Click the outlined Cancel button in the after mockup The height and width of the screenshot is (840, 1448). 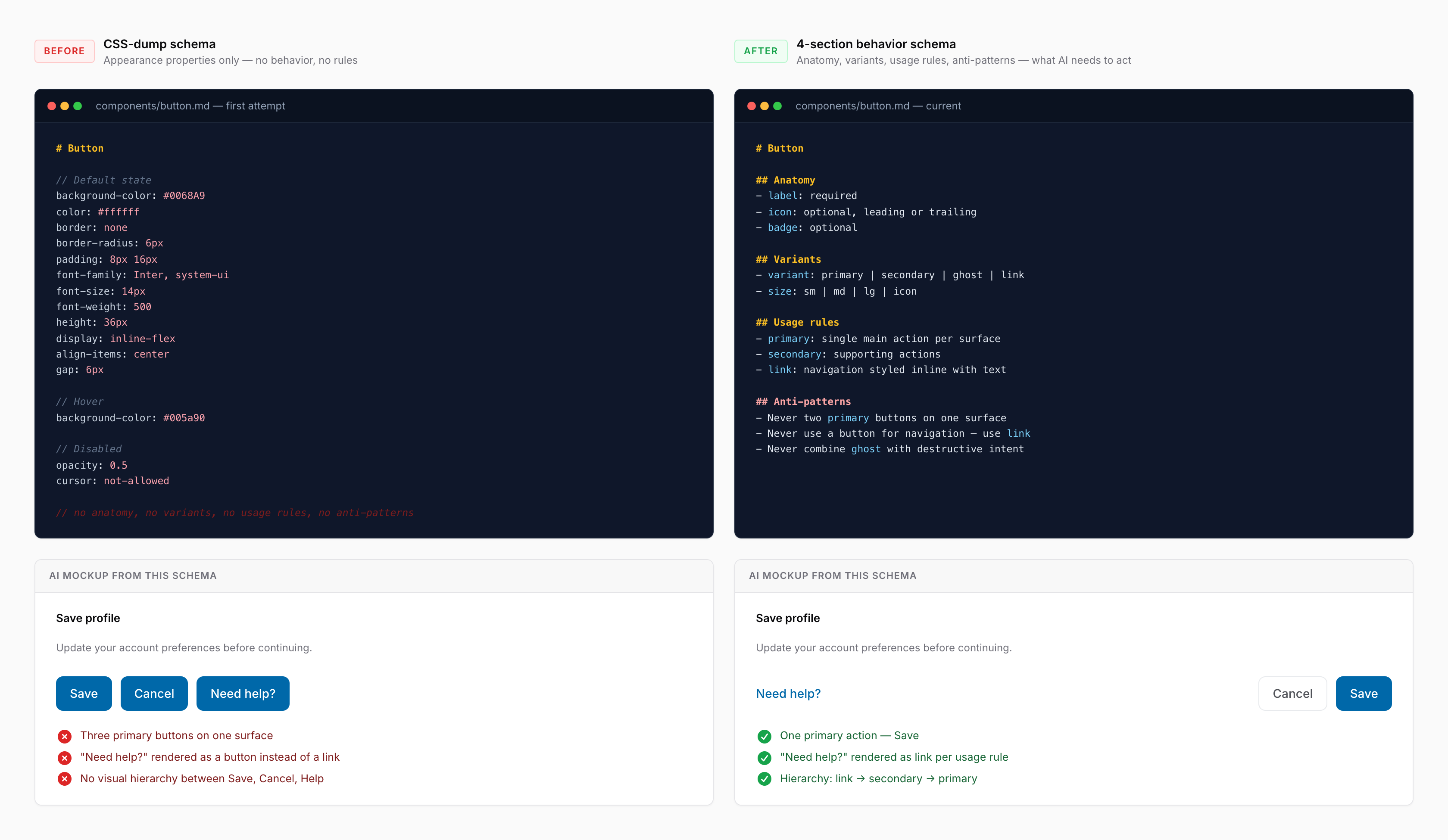coord(1292,694)
